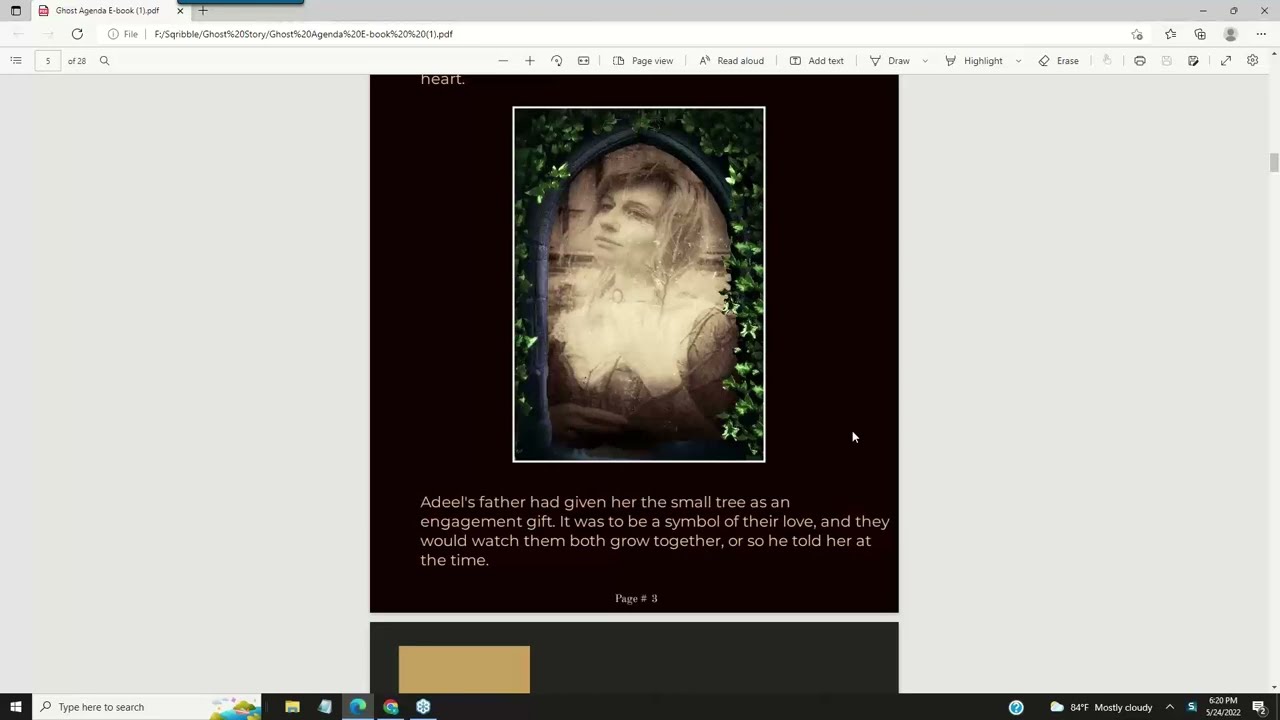Select the Add text tool
This screenshot has height=720, width=1280.
click(816, 61)
